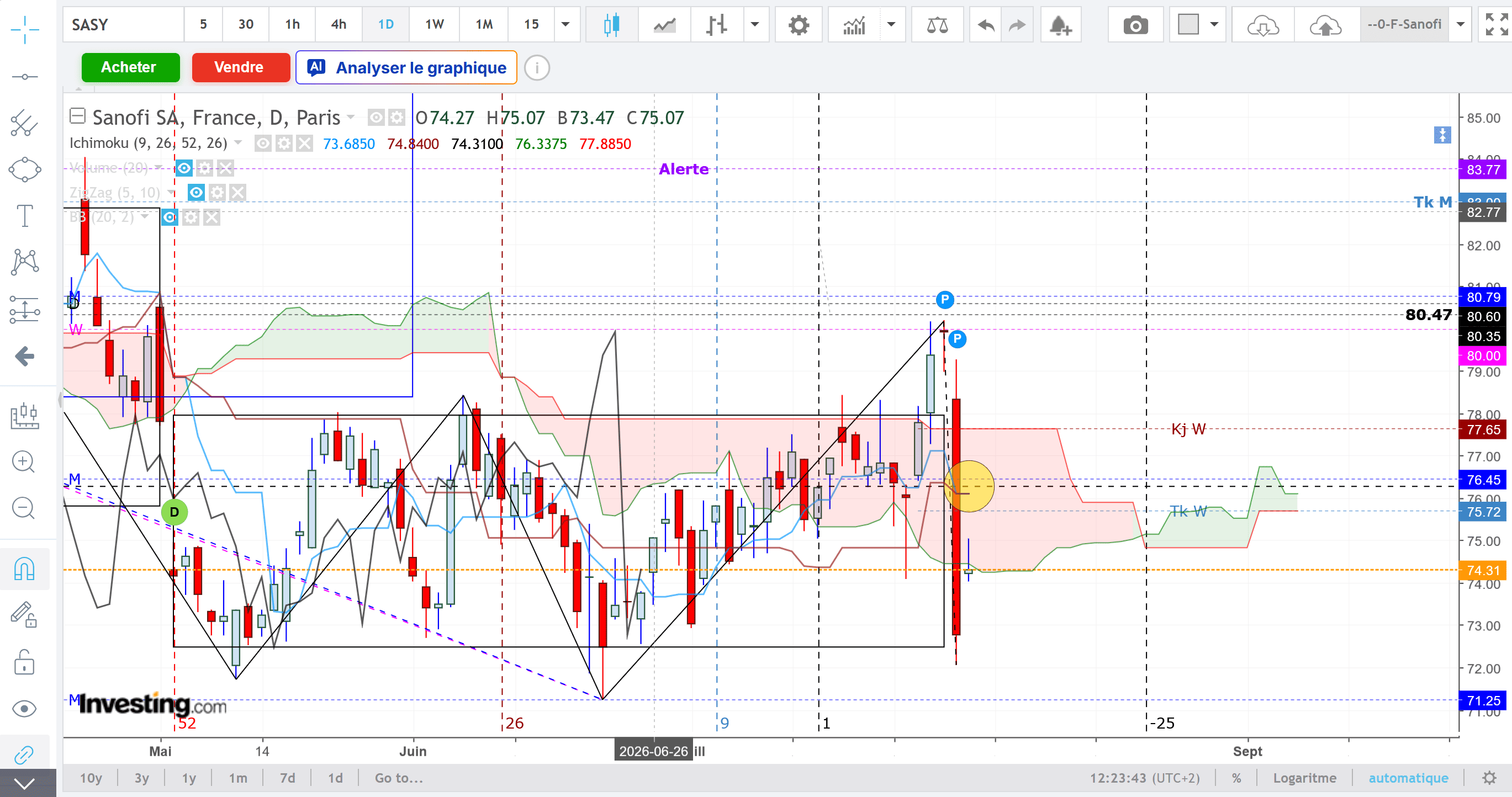Click the back arrow tool in sidebar

(x=25, y=356)
